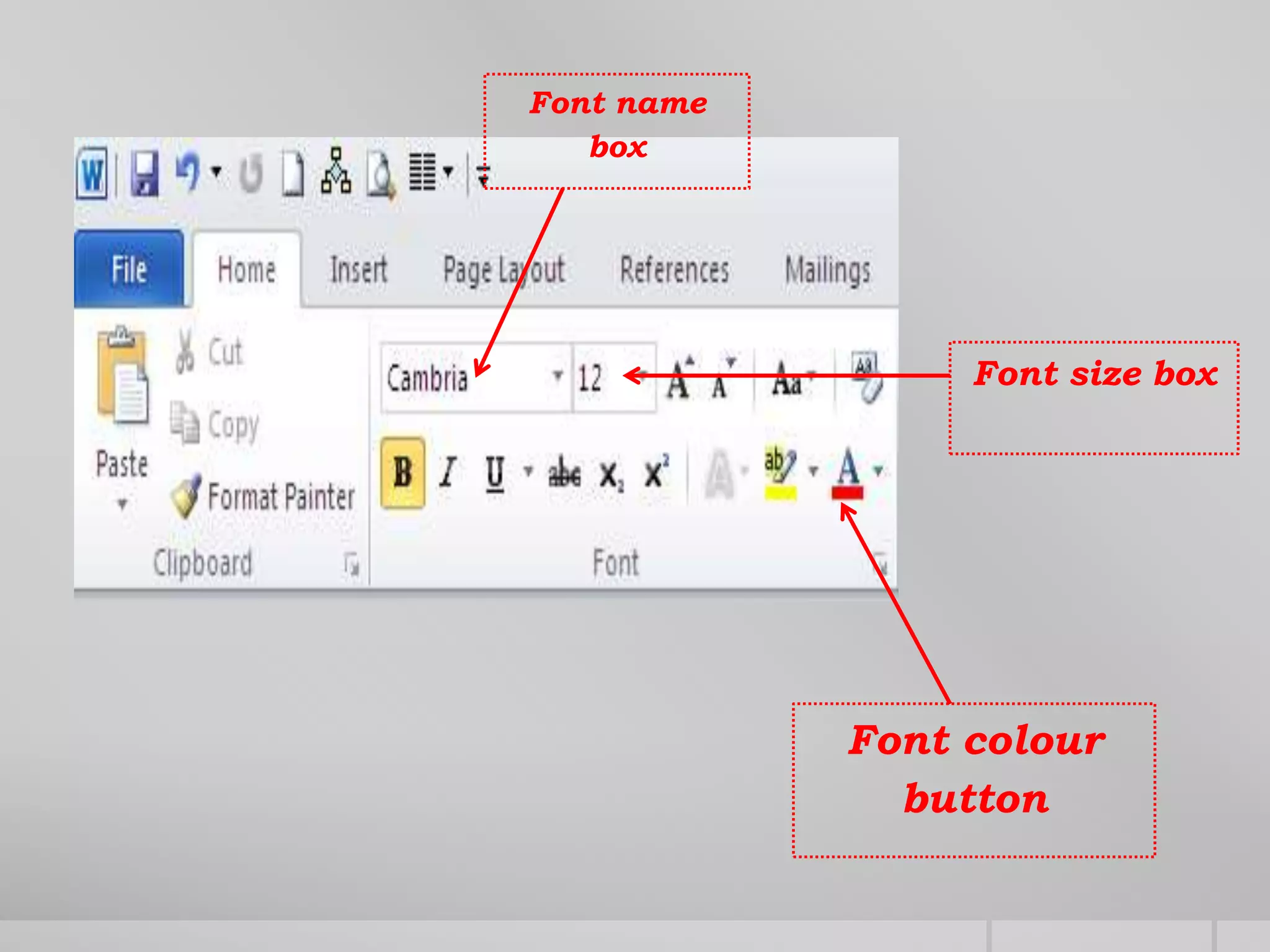1270x952 pixels.
Task: Toggle Subscript formatting
Action: [x=611, y=476]
